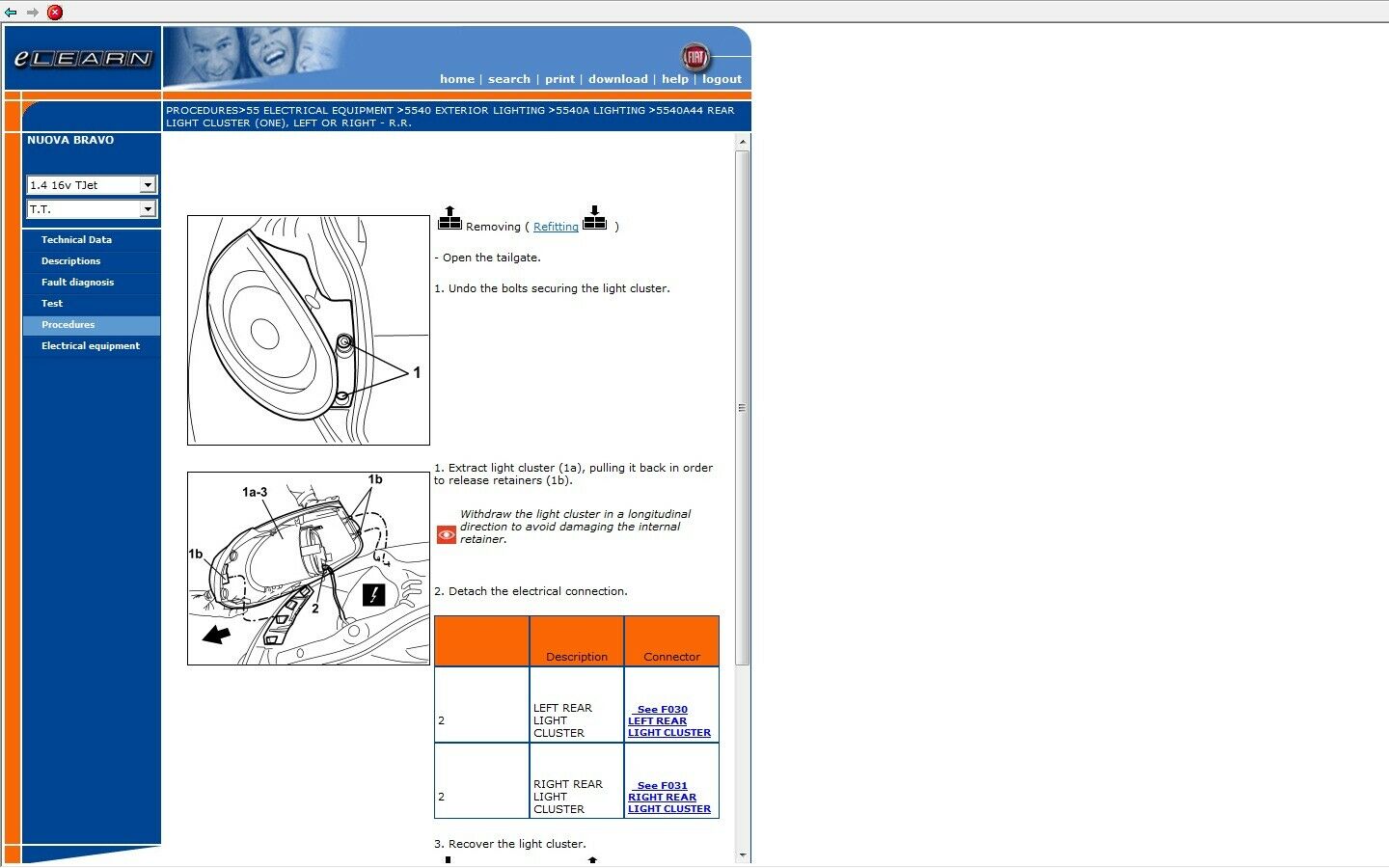Click the Fiat logo badge
Image resolution: width=1389 pixels, height=868 pixels.
pyautogui.click(x=694, y=57)
